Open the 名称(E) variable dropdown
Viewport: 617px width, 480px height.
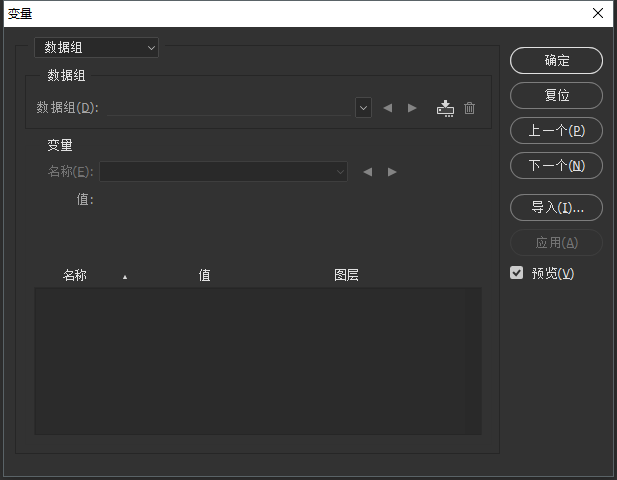tap(223, 172)
